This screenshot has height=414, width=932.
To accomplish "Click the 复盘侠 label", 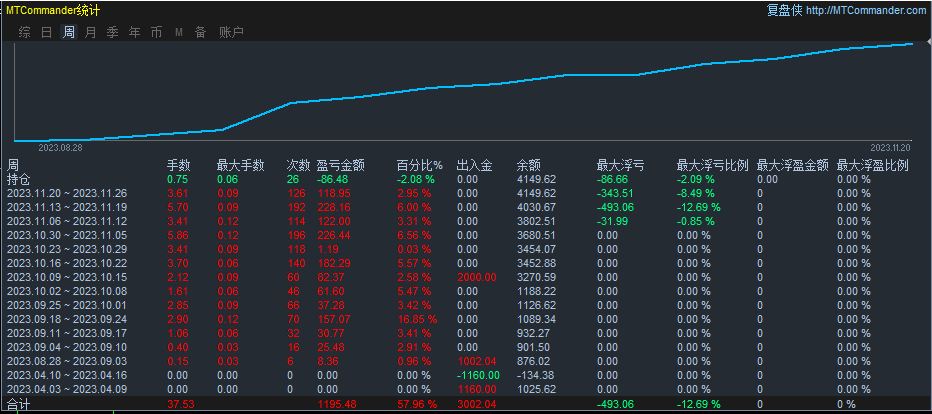I will click(x=784, y=11).
